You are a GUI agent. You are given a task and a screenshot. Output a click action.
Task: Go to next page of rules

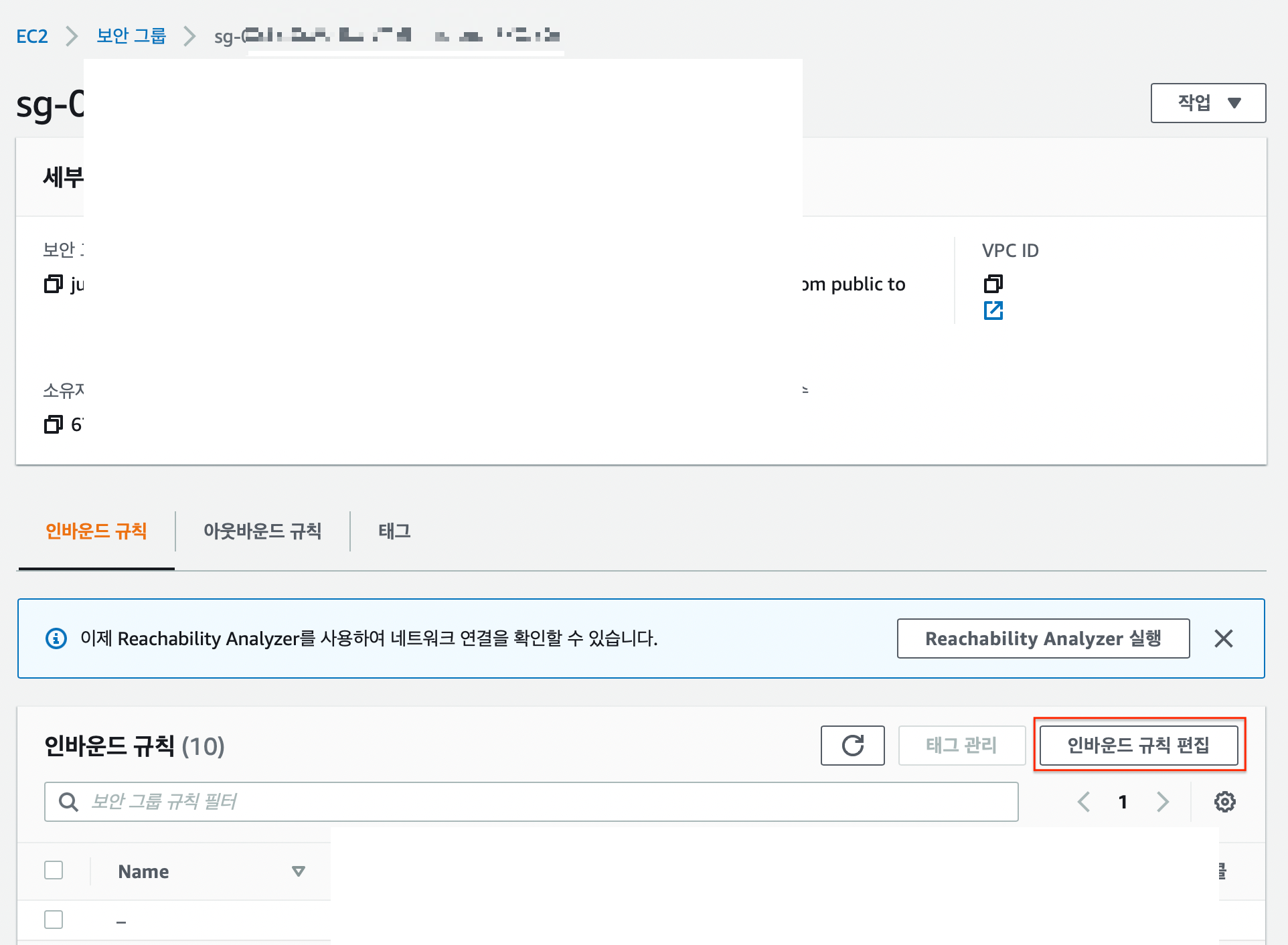click(1163, 802)
